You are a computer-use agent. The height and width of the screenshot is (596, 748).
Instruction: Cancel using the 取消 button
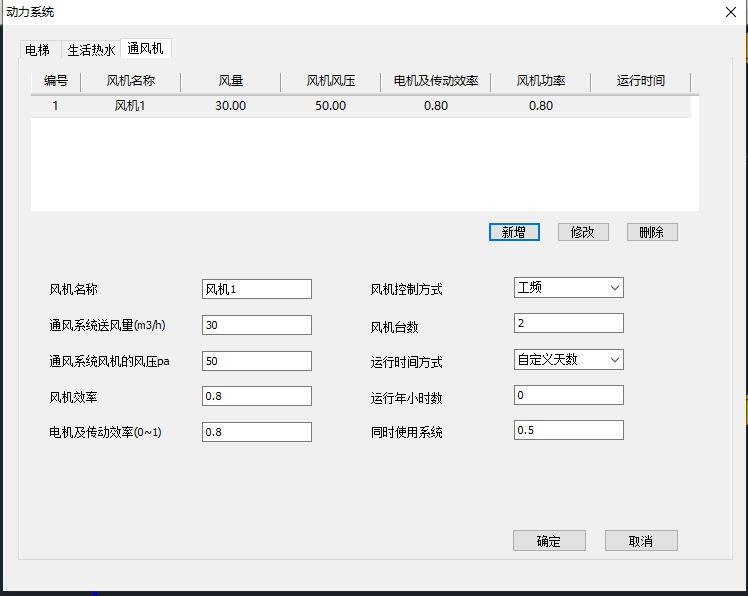click(641, 541)
